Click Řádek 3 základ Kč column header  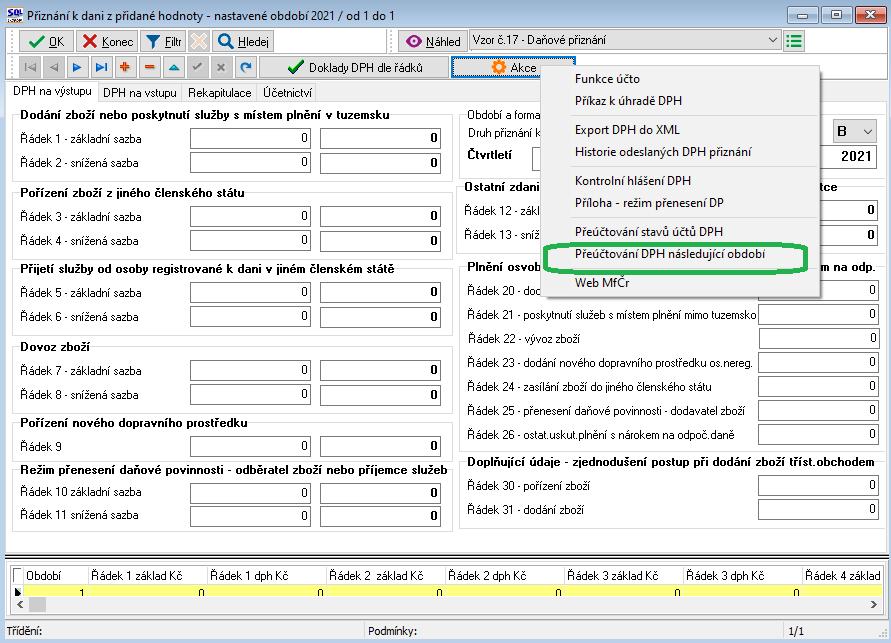coord(623,575)
